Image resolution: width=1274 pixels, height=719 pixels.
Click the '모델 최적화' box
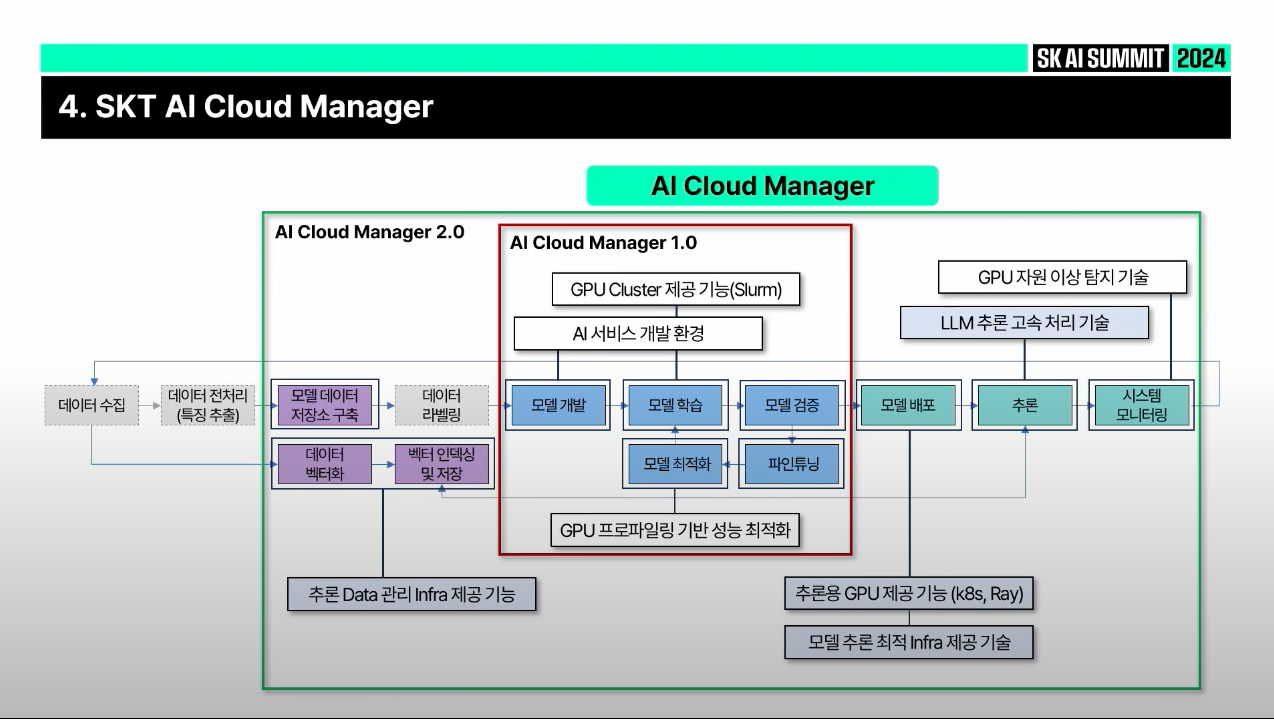pos(675,464)
